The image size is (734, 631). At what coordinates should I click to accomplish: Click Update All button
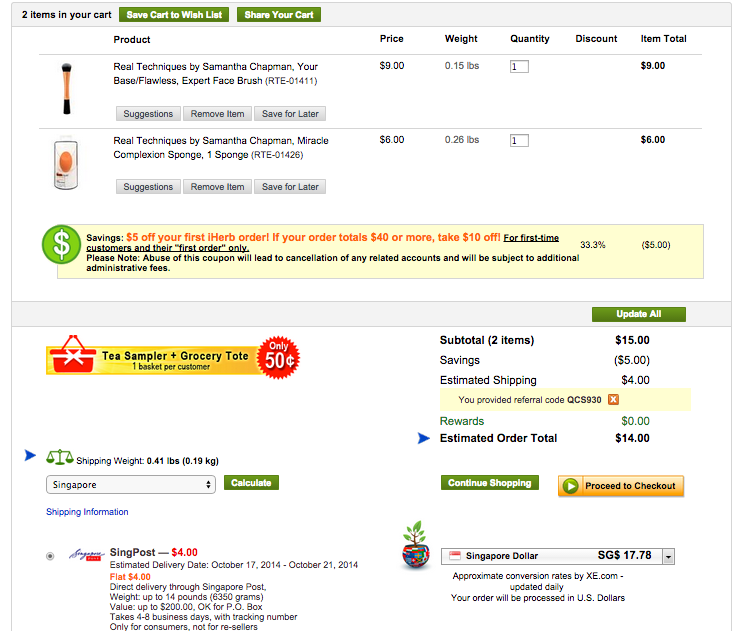pos(639,314)
